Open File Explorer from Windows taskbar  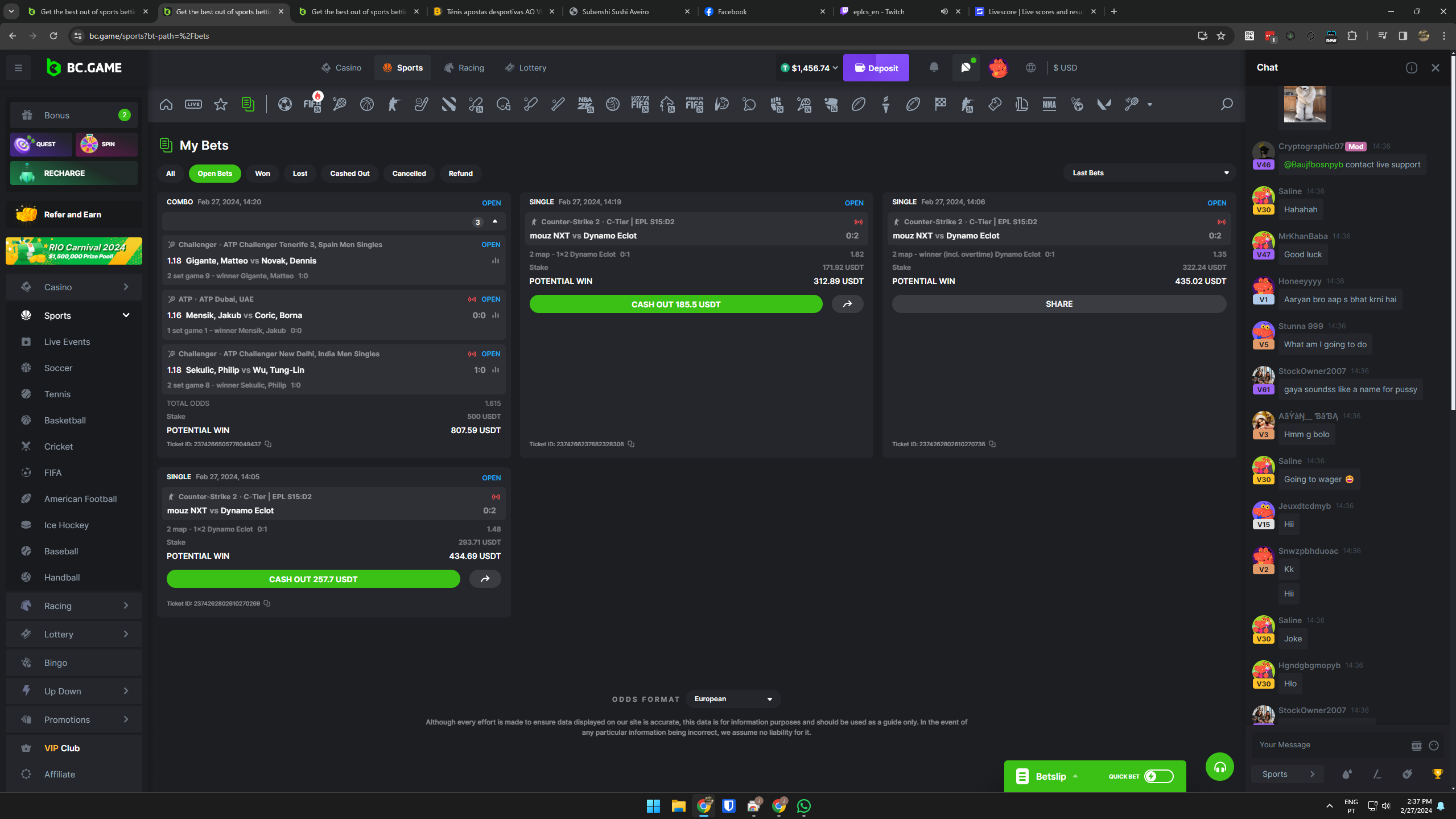point(678,806)
